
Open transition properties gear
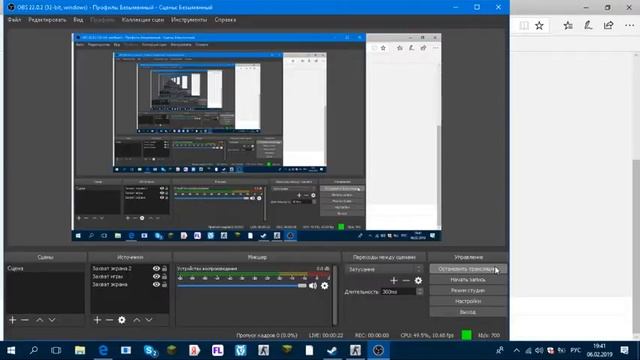[418, 280]
